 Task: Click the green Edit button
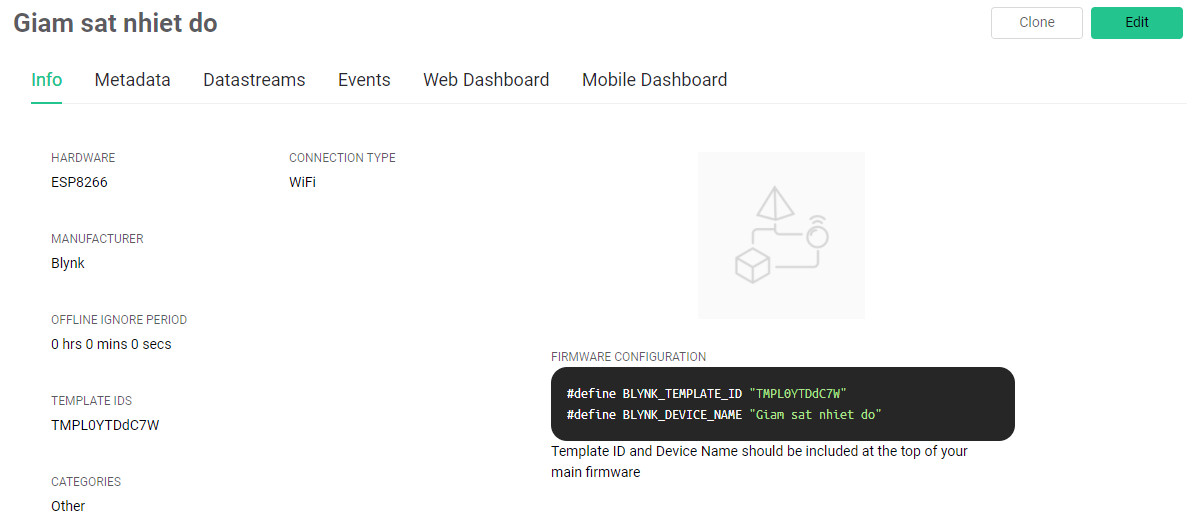tap(1136, 23)
